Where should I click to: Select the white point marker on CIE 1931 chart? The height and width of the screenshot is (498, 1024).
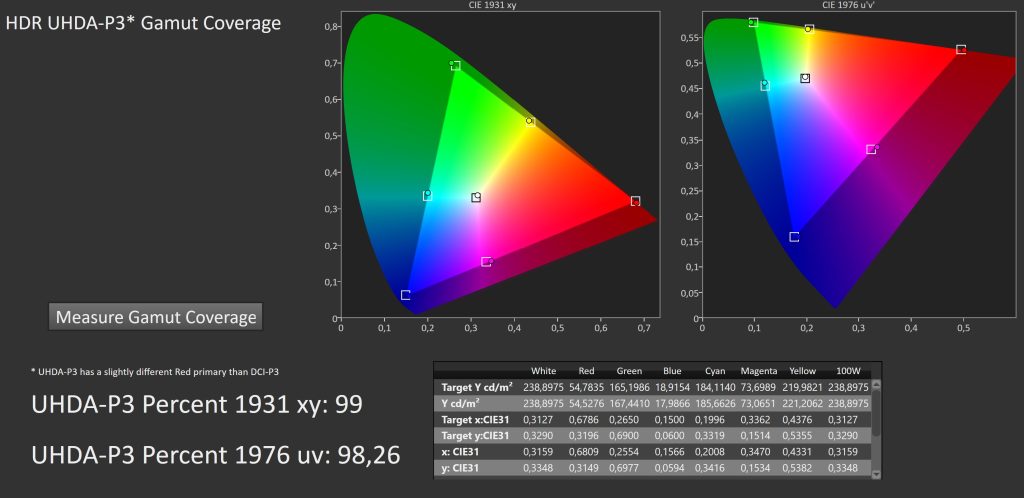476,197
